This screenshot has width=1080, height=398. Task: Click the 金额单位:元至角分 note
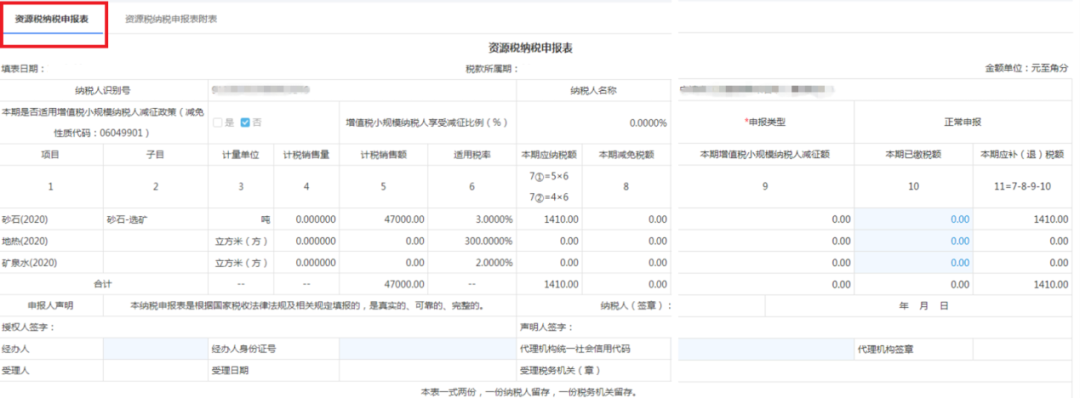click(1026, 69)
